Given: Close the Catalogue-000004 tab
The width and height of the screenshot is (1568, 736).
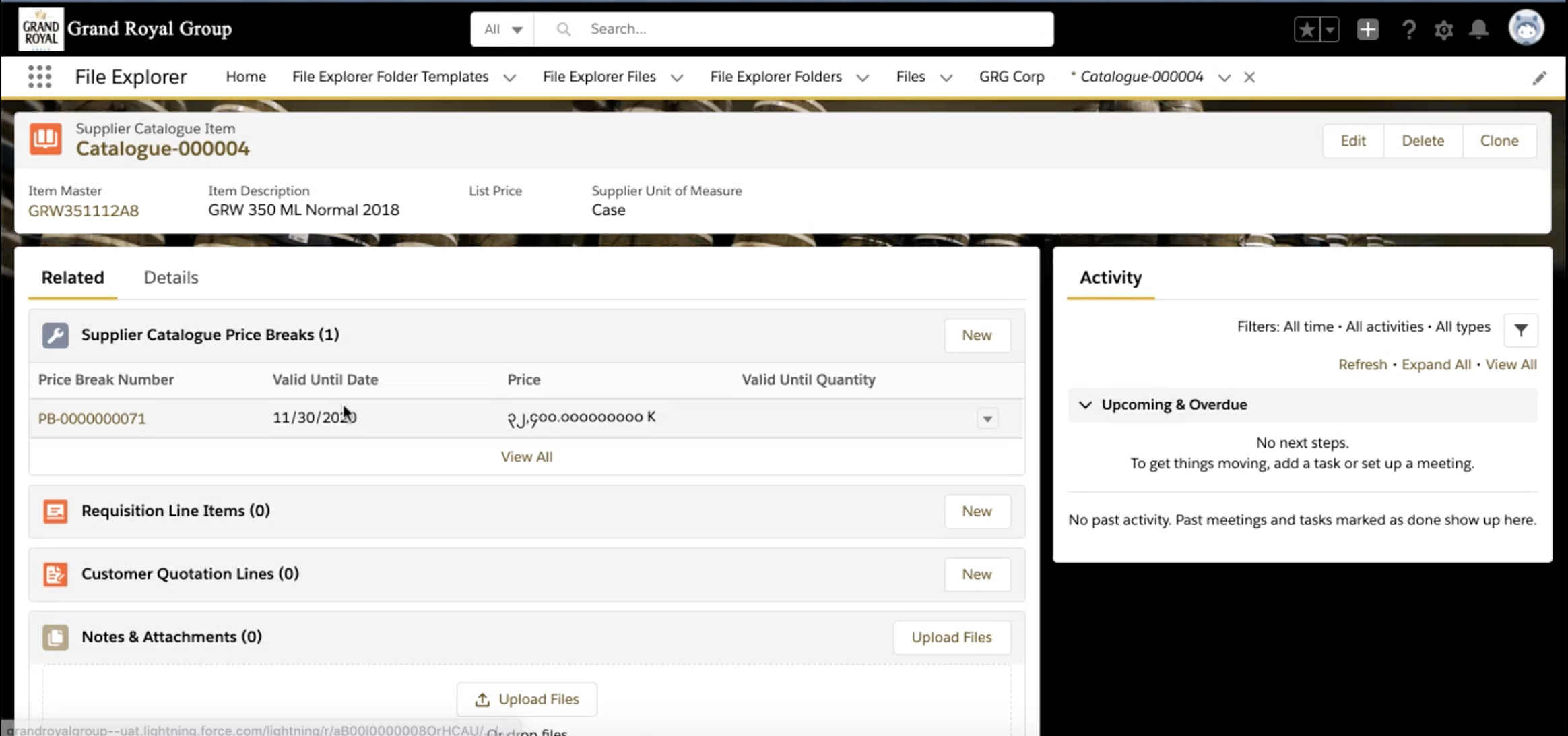Looking at the screenshot, I should point(1249,78).
